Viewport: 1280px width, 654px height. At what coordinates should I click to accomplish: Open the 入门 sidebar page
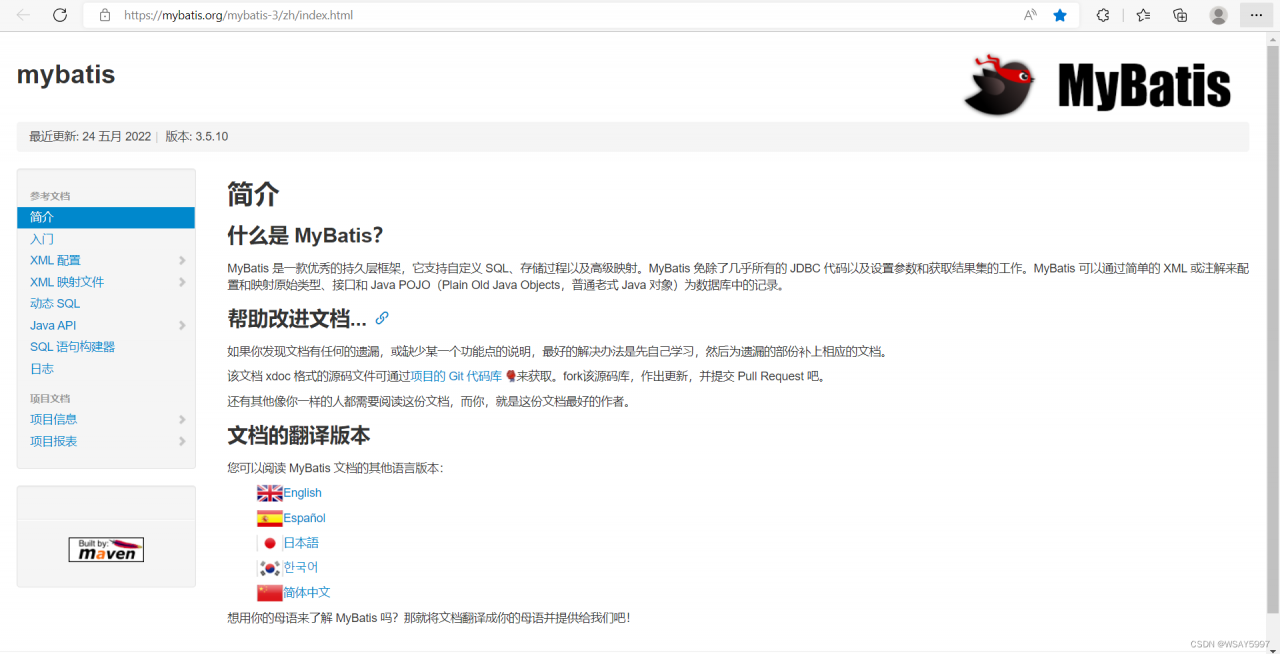(x=42, y=239)
